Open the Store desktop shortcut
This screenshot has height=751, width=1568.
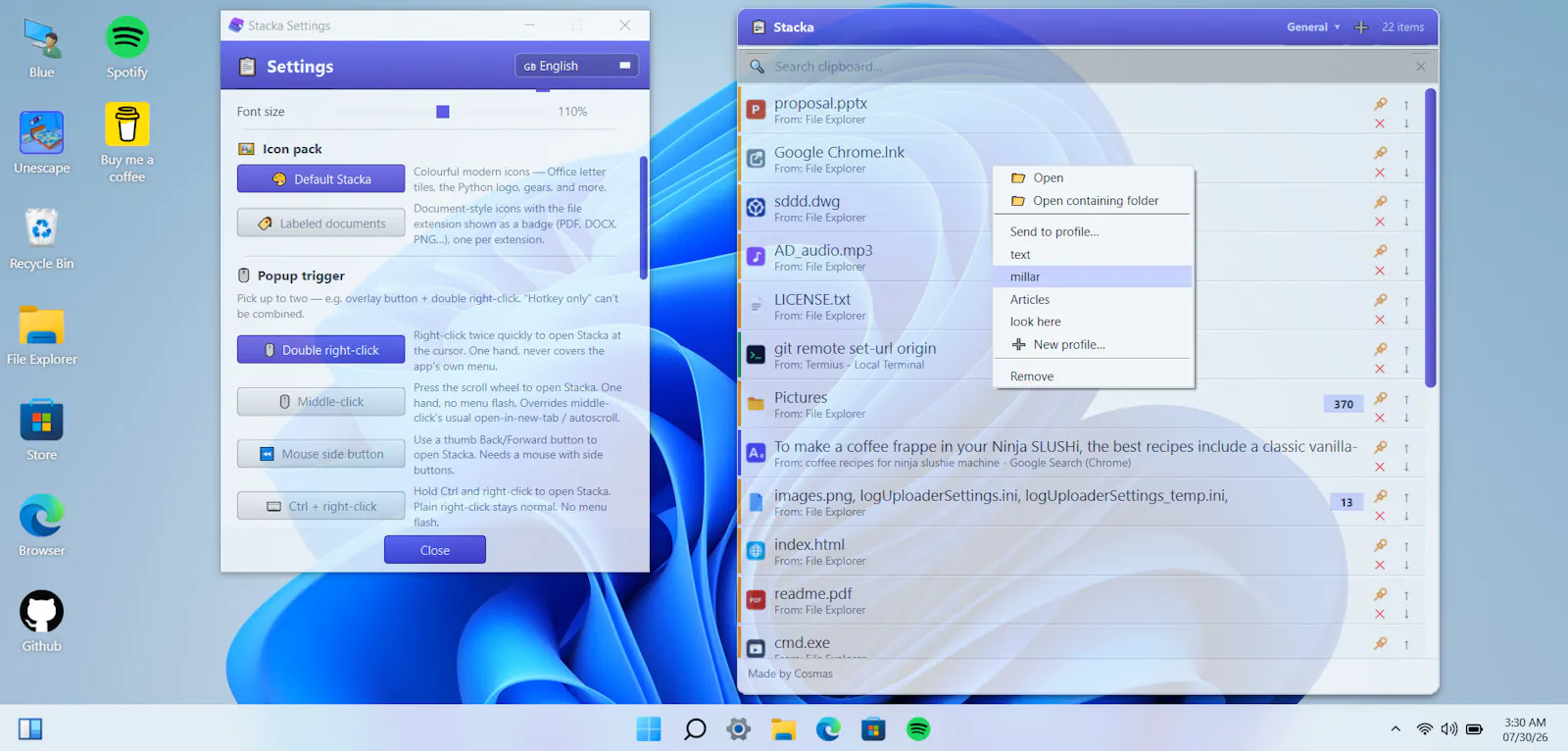point(42,430)
